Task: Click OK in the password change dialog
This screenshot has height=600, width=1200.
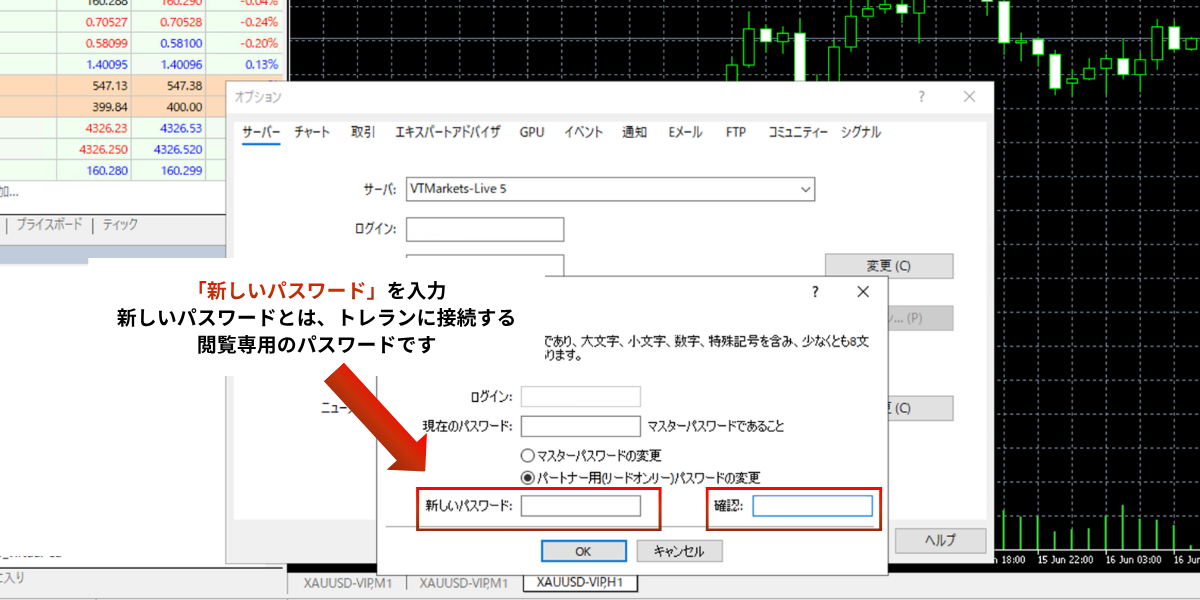Action: (584, 551)
